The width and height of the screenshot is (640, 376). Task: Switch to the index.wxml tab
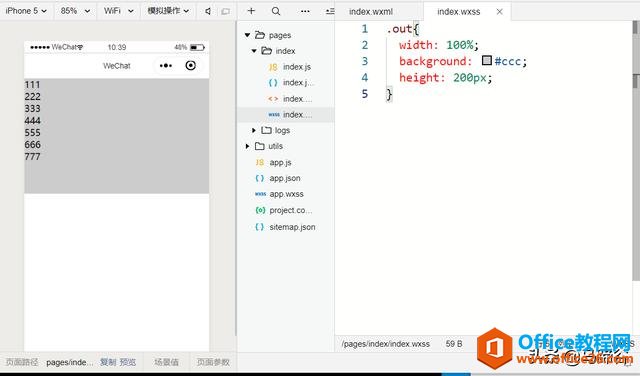[371, 12]
